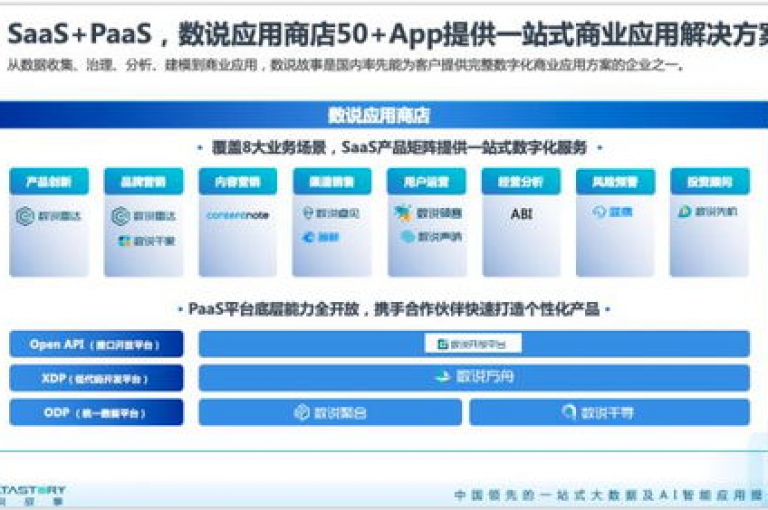Click the green-blue logo in 投资顾问 card
The width and height of the screenshot is (768, 510).
point(707,211)
